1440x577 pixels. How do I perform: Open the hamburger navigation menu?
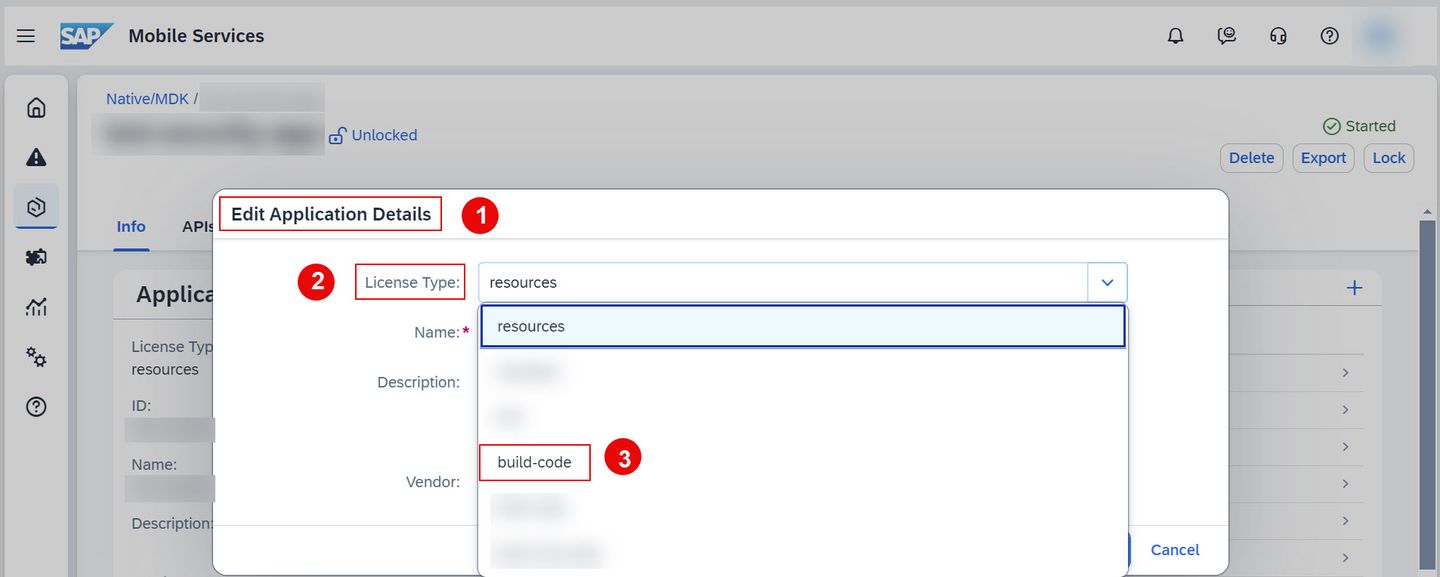(x=26, y=36)
